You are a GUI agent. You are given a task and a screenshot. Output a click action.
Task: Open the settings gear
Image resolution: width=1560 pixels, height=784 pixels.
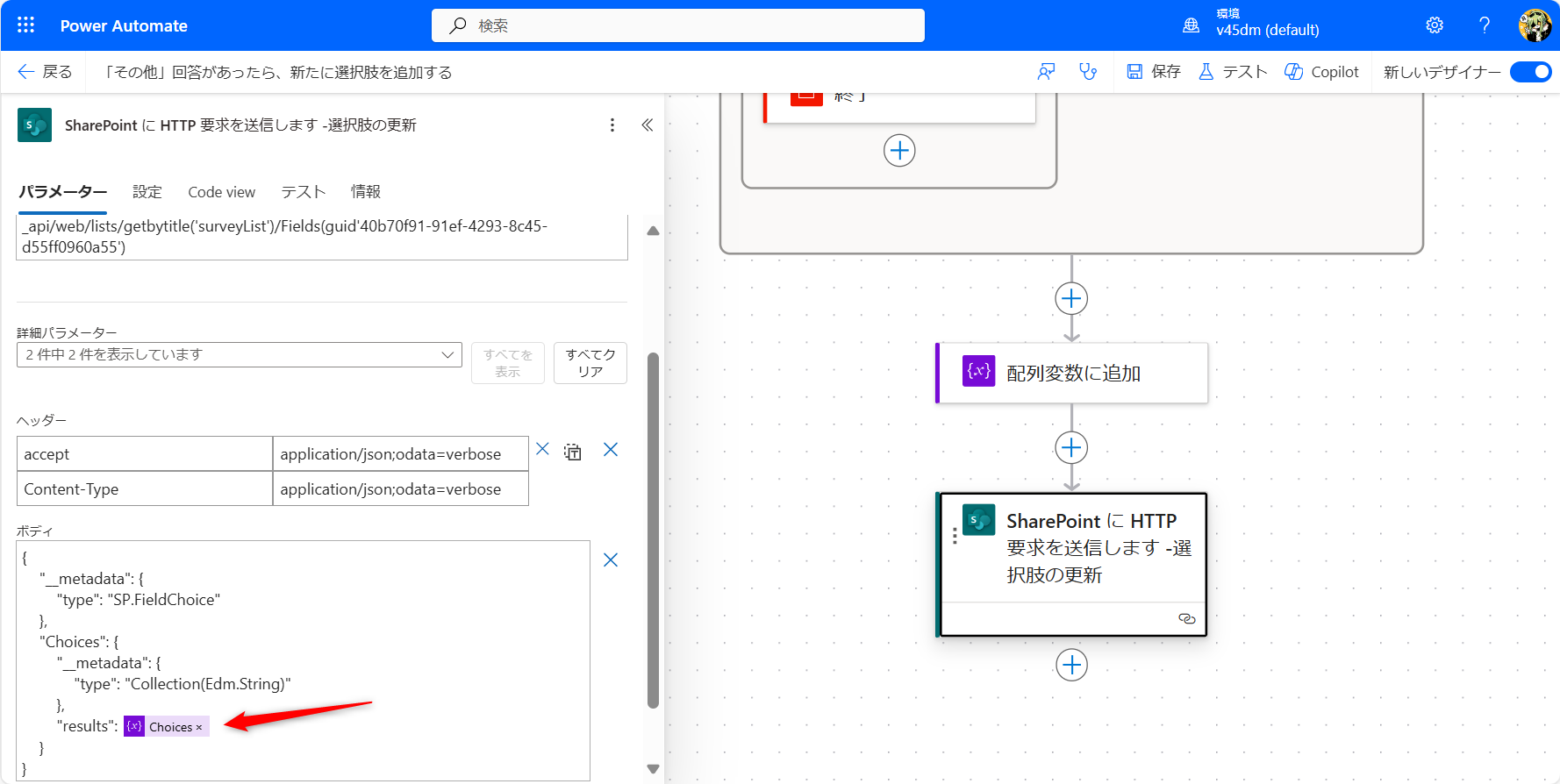(1435, 25)
